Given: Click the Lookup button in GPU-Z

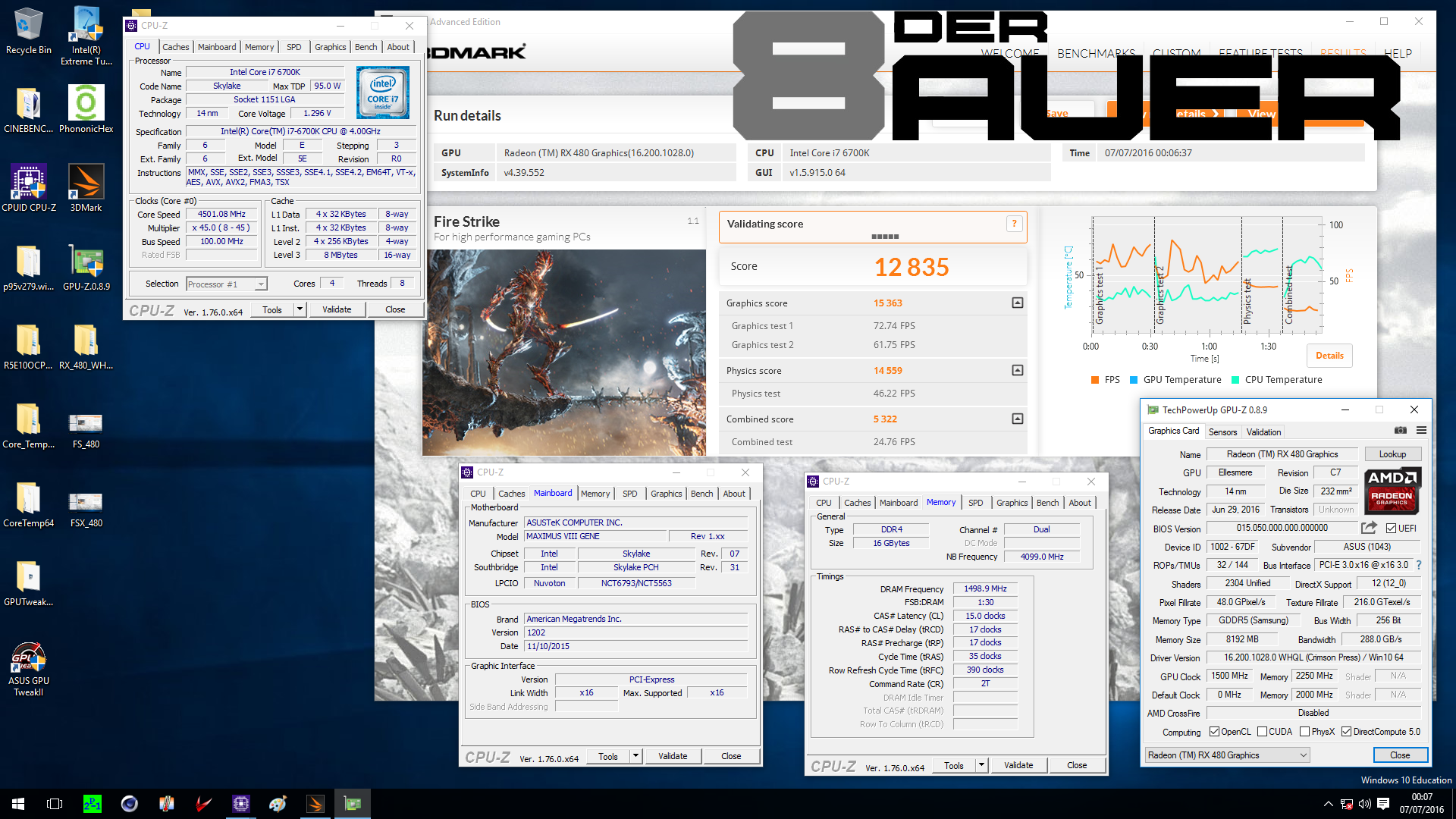Looking at the screenshot, I should [1392, 454].
